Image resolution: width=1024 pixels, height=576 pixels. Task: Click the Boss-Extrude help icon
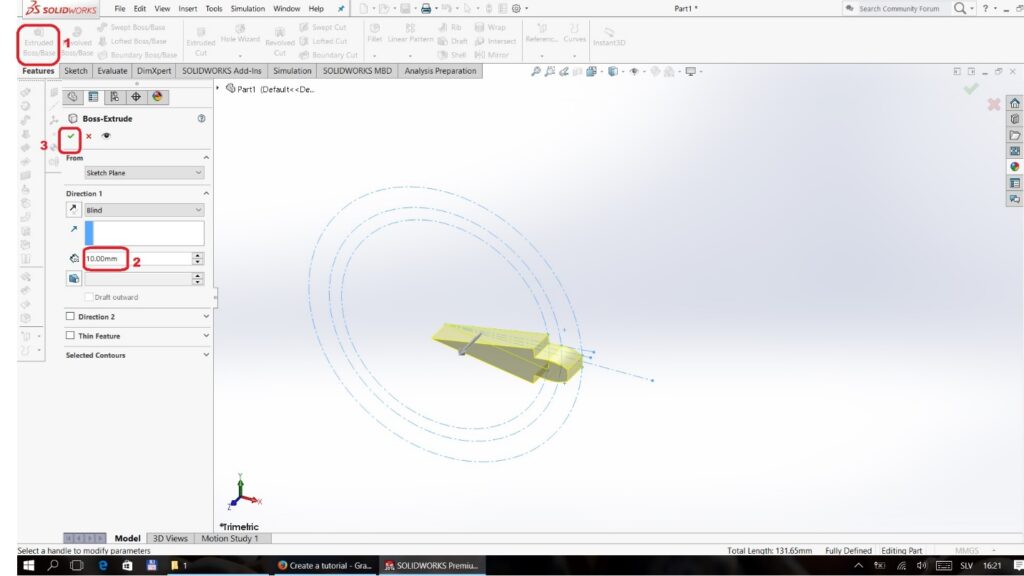(201, 118)
